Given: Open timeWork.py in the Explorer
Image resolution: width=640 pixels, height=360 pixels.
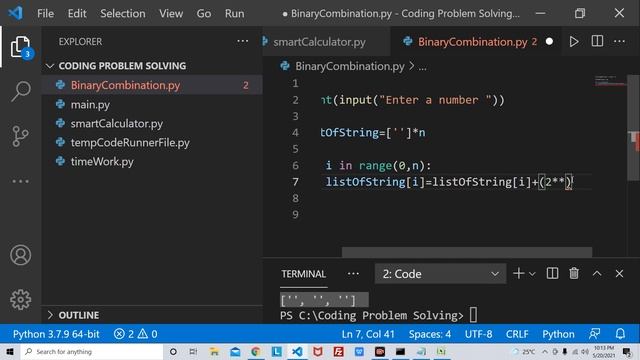Looking at the screenshot, I should (x=152, y=161).
